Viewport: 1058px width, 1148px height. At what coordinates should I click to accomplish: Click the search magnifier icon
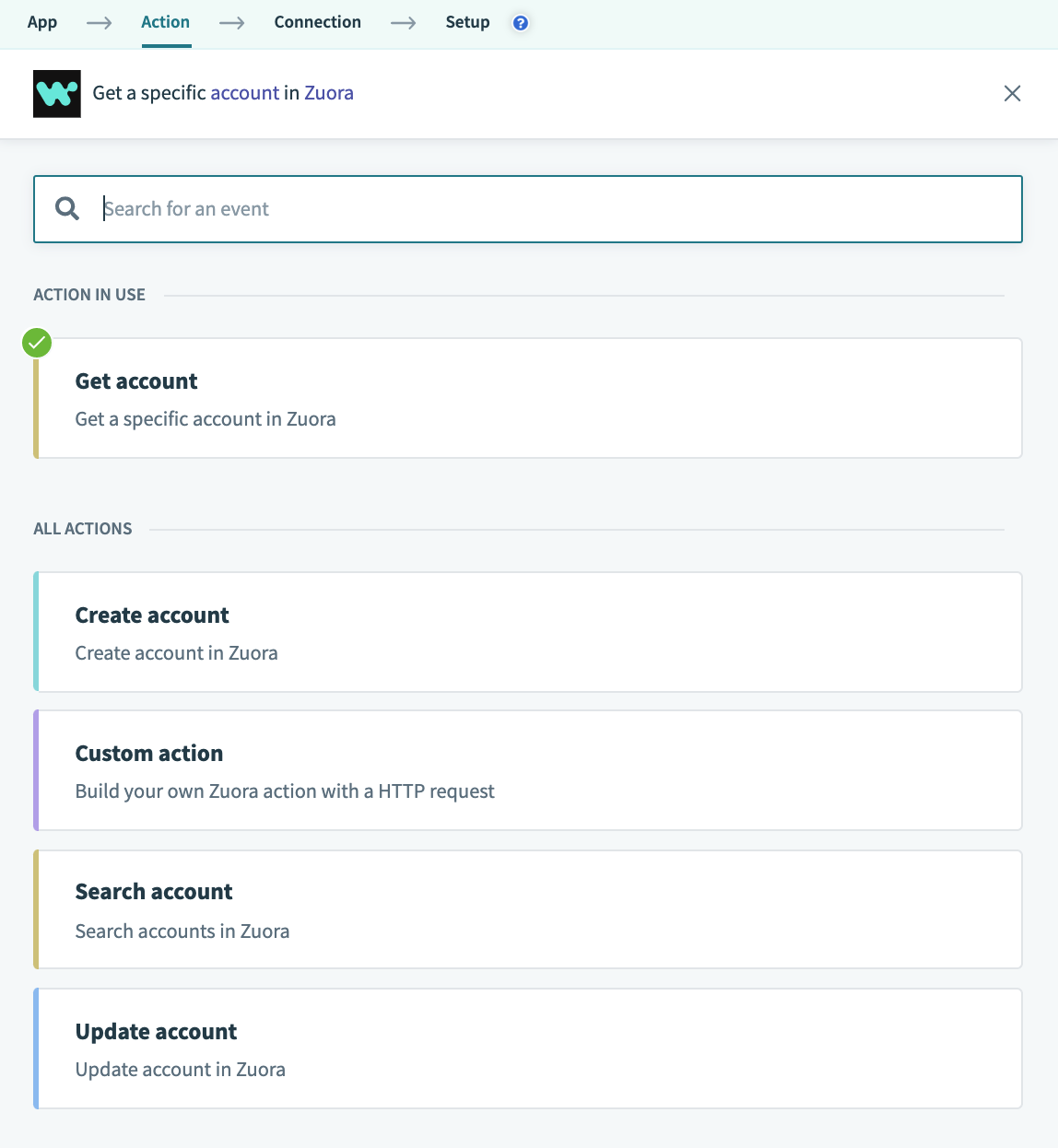[x=66, y=208]
